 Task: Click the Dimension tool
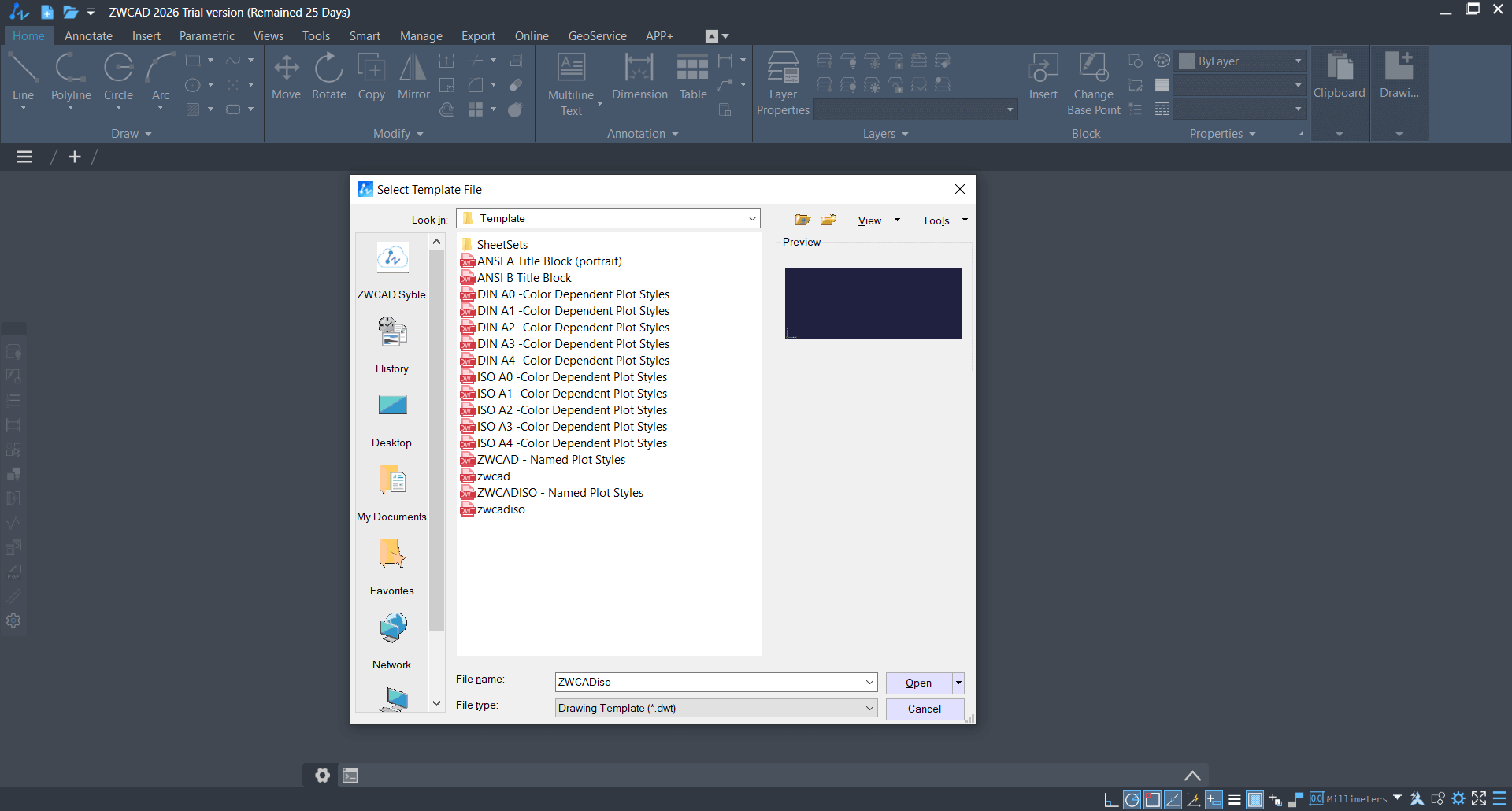pyautogui.click(x=639, y=76)
